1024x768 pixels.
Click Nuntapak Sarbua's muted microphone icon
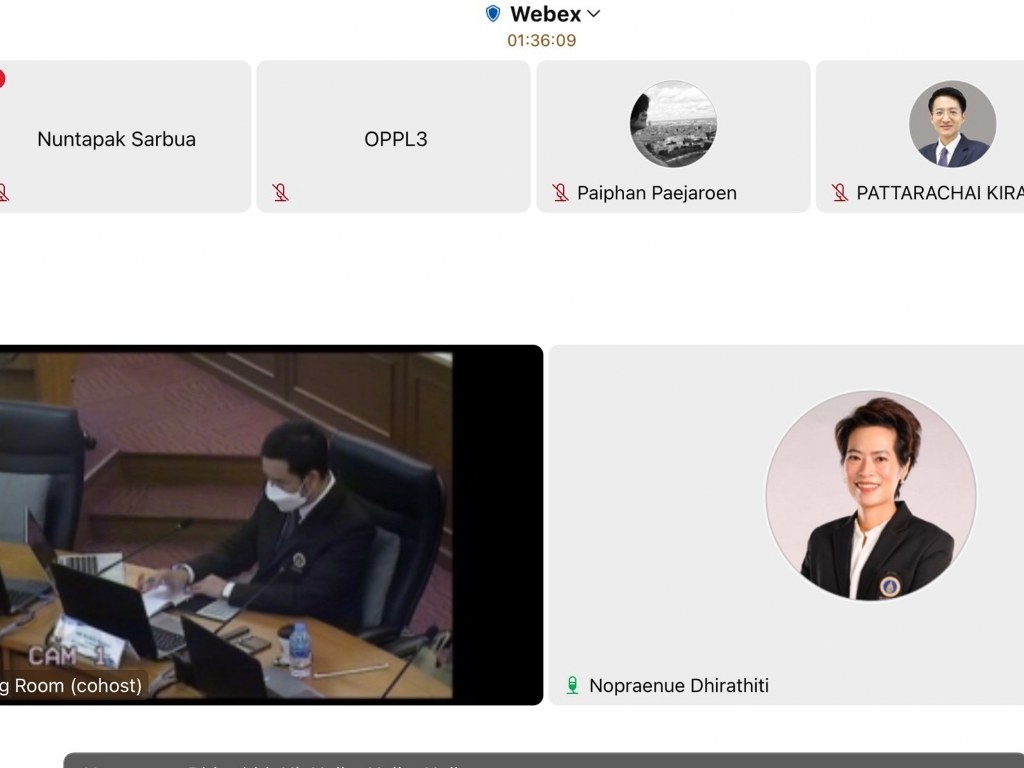tap(3, 193)
